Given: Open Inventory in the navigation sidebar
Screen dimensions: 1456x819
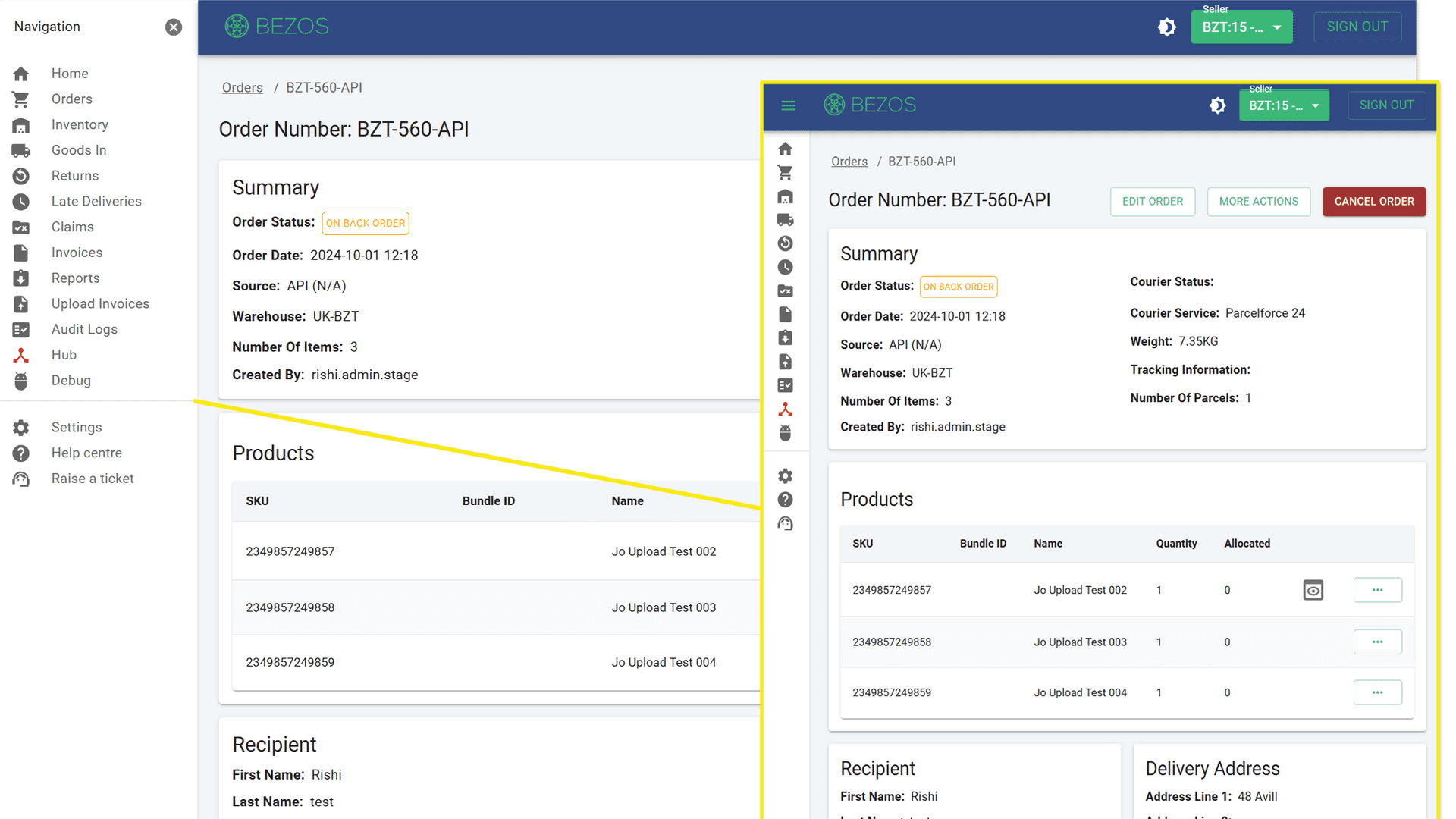Looking at the screenshot, I should point(80,125).
